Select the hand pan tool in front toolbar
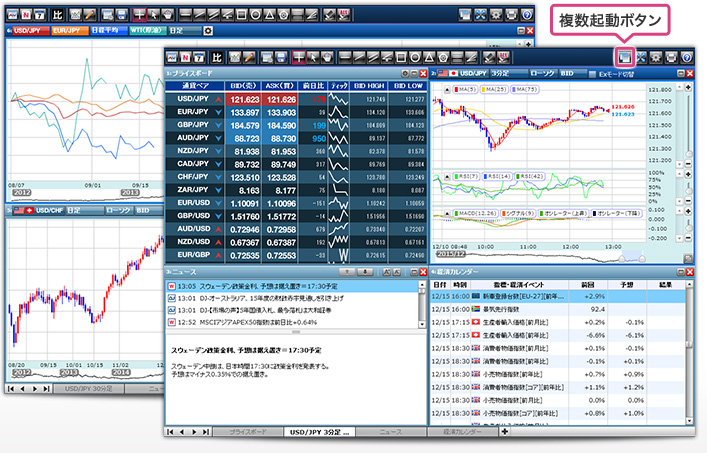This screenshot has width=707, height=453. pos(327,57)
